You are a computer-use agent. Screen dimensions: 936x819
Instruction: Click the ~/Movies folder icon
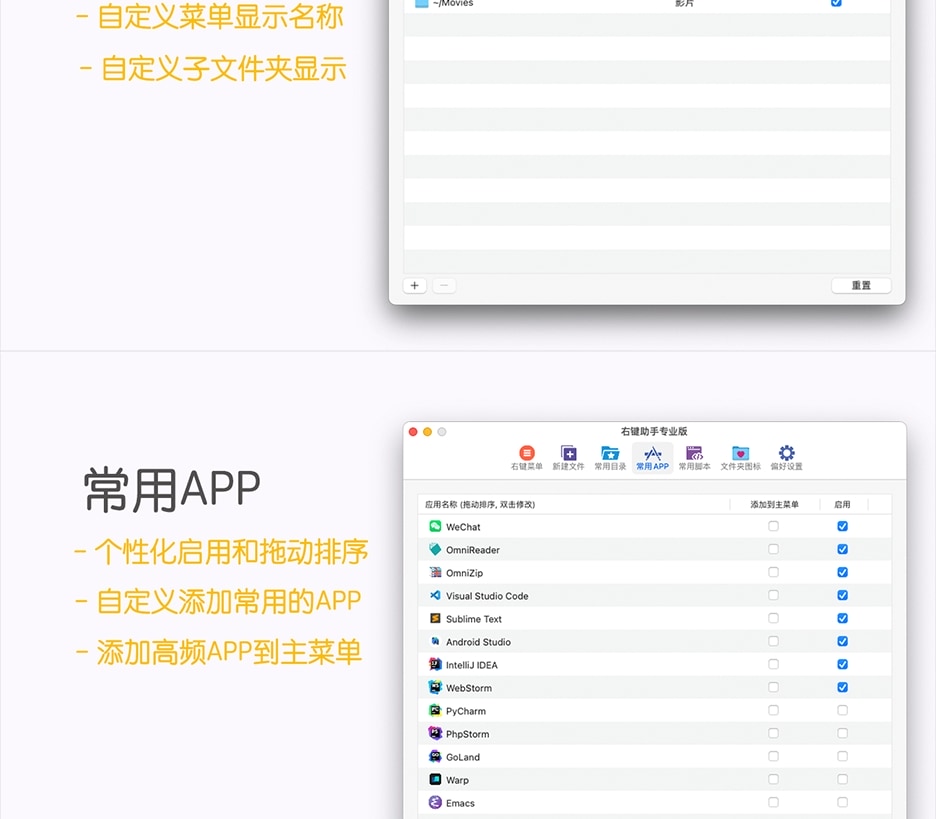pos(421,3)
